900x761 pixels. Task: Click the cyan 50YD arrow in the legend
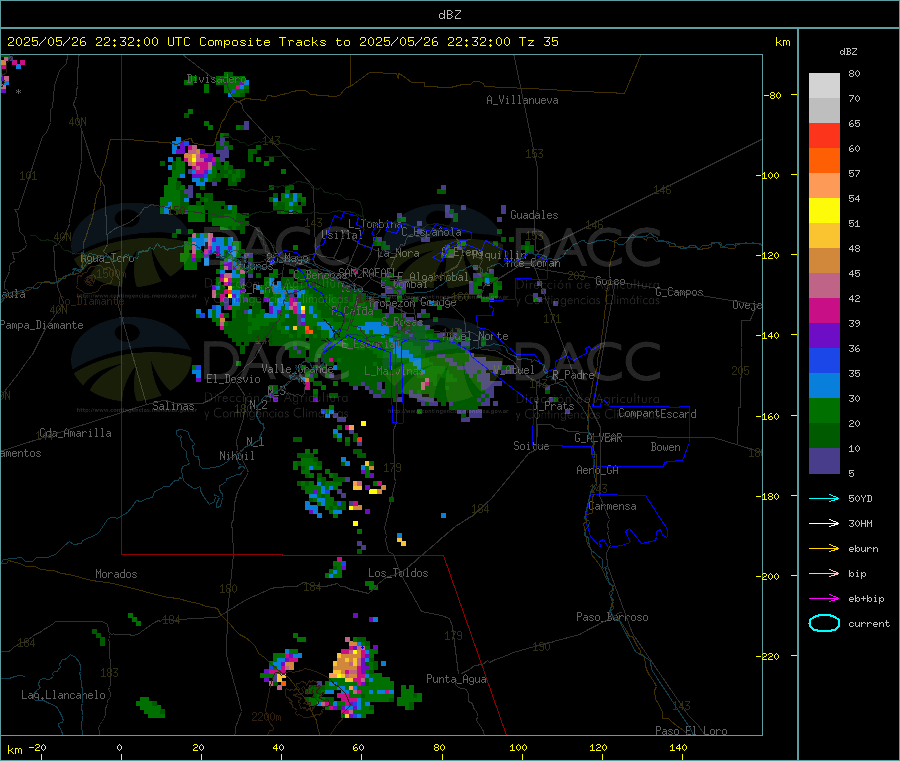pos(824,498)
